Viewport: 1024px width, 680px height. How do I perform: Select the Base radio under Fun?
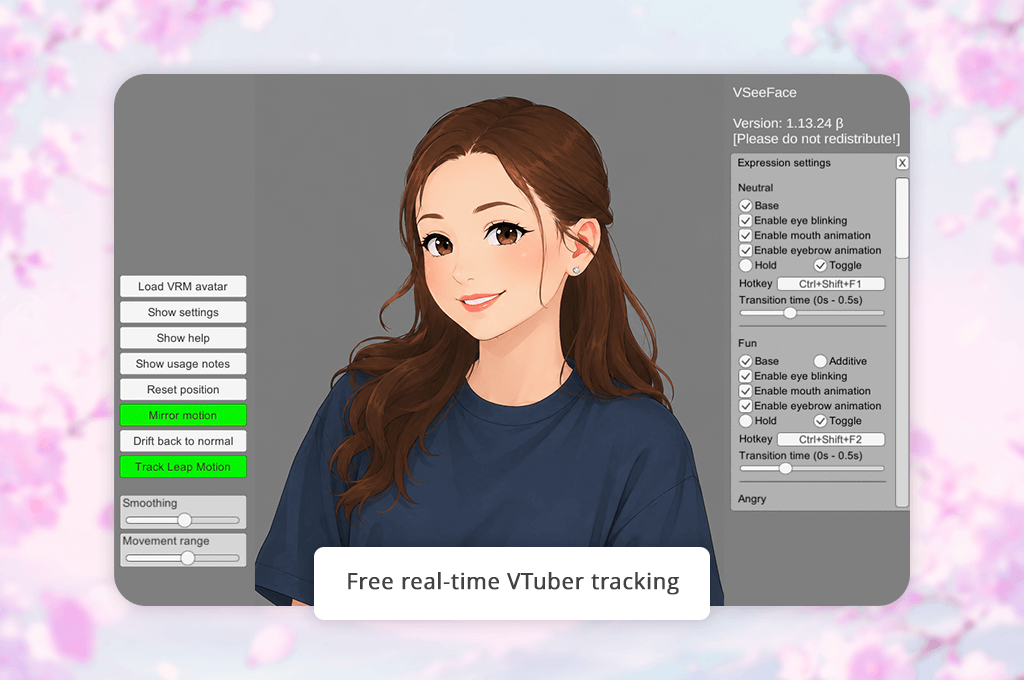pos(745,361)
